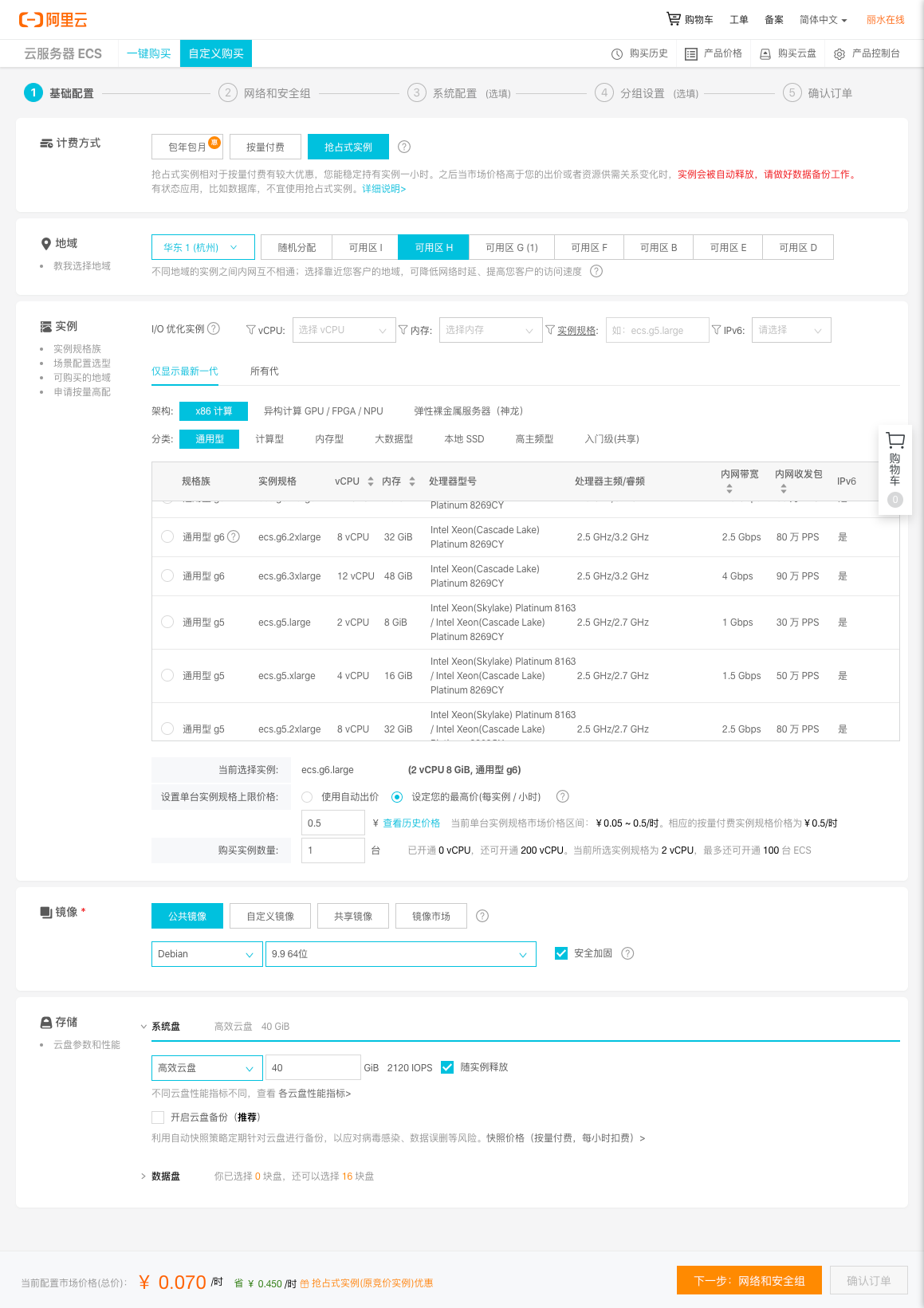Sort table by vCPU arrows

[371, 481]
